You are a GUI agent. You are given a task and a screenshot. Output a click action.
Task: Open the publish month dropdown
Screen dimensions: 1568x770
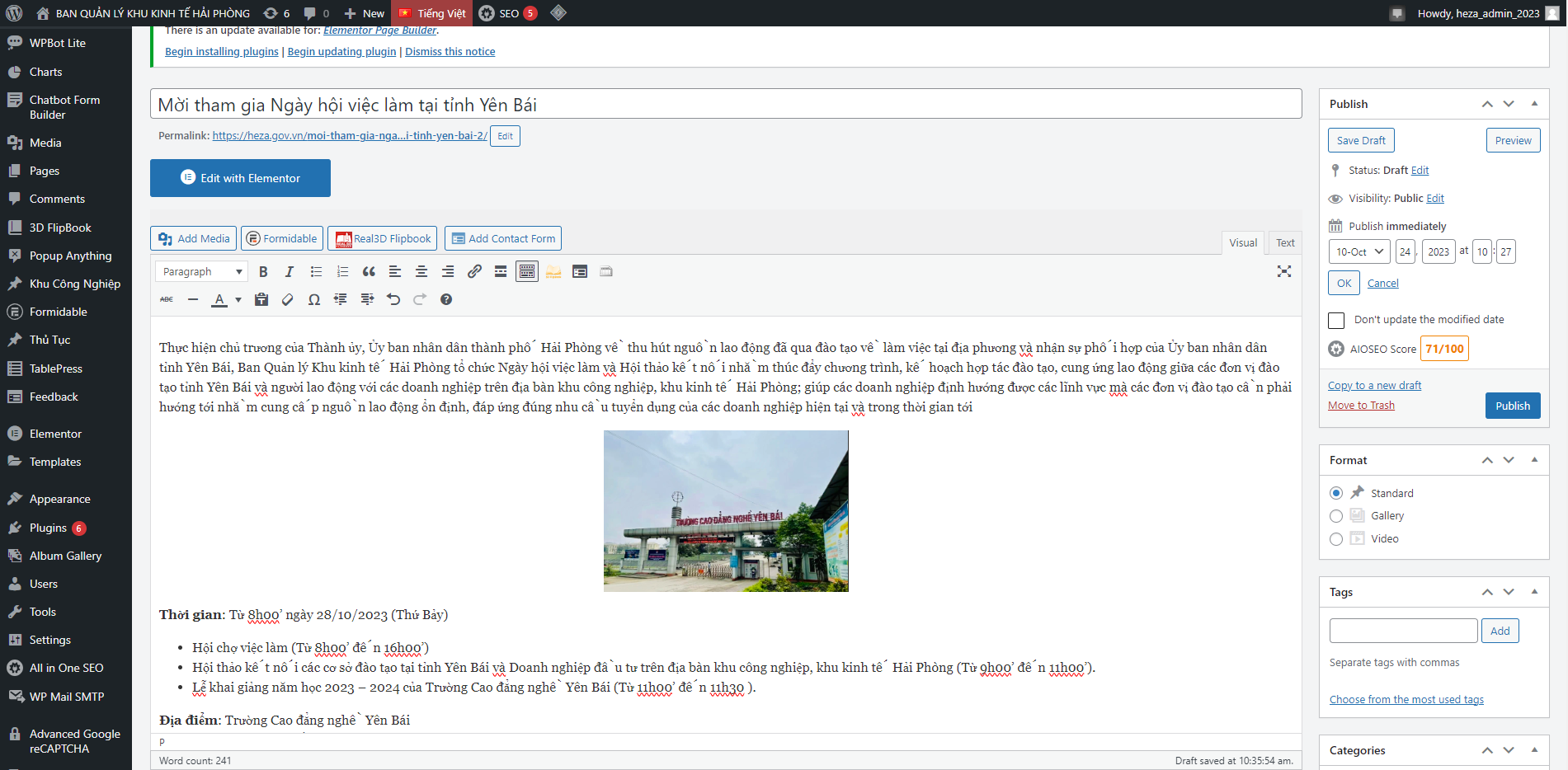click(1359, 252)
